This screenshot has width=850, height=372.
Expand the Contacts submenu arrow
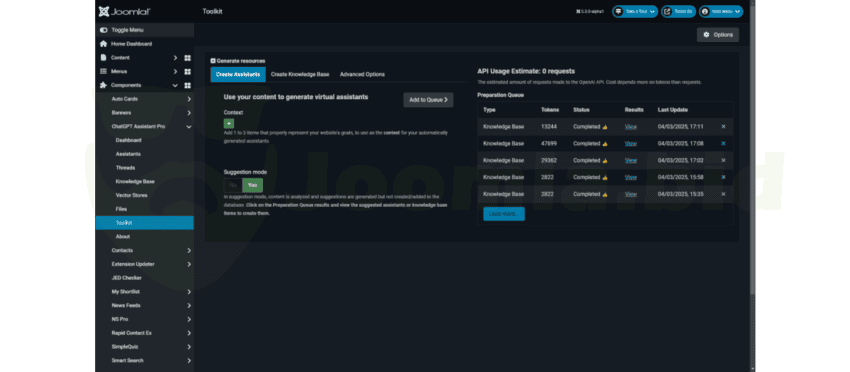point(189,251)
